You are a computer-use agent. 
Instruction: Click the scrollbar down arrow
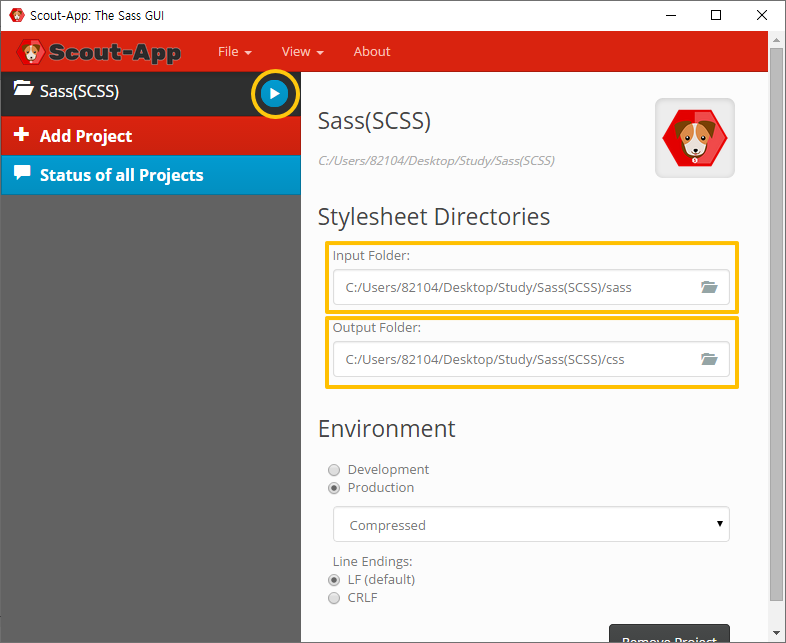(776, 633)
